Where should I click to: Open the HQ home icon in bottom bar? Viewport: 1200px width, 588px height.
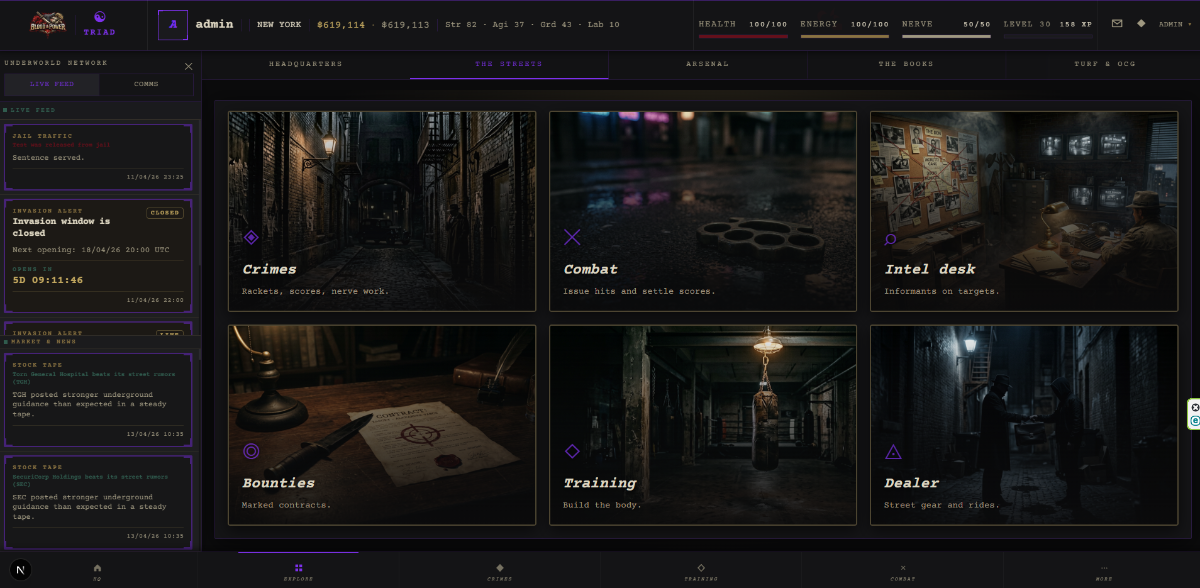click(97, 571)
